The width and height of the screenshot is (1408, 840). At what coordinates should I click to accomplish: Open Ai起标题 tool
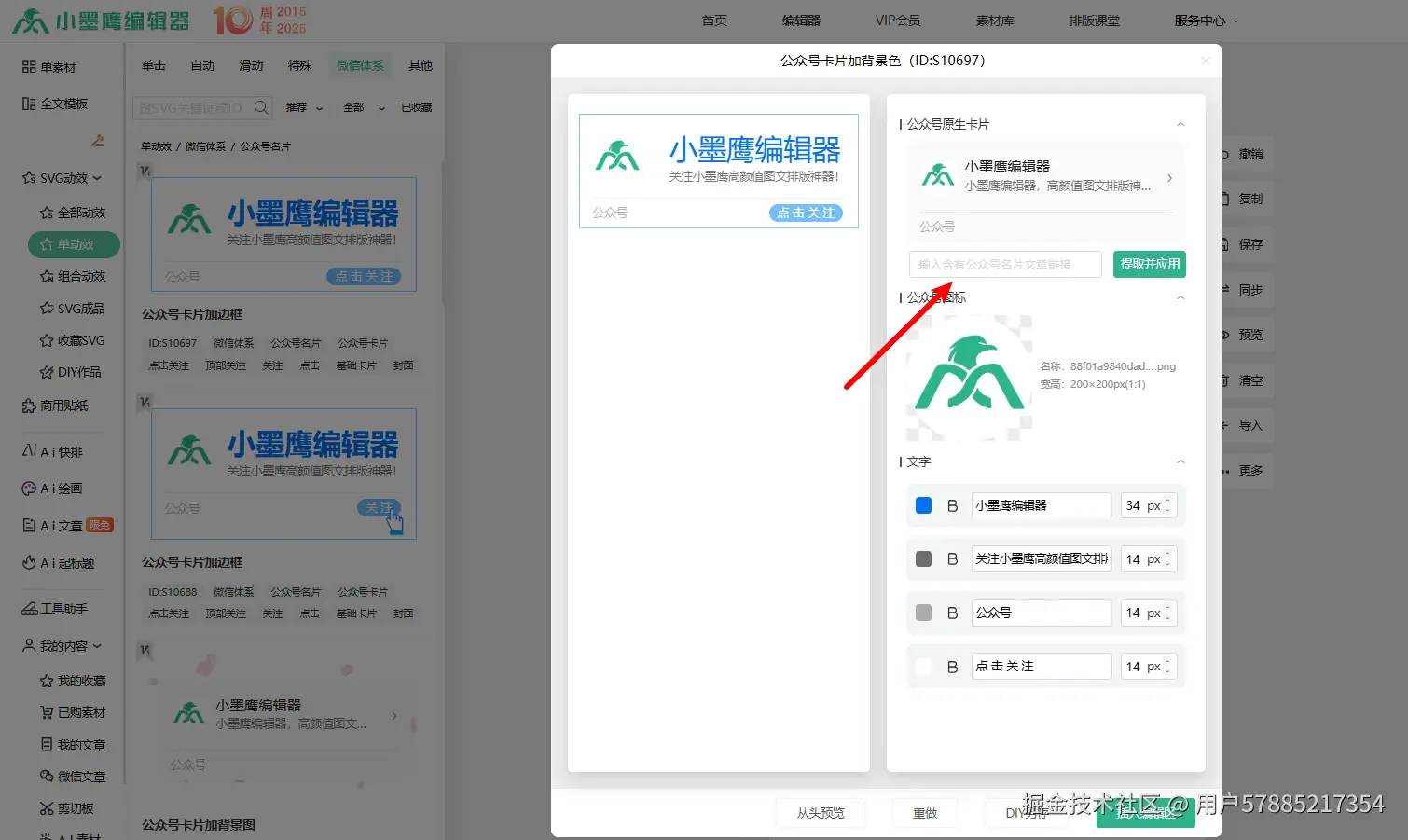pos(58,563)
